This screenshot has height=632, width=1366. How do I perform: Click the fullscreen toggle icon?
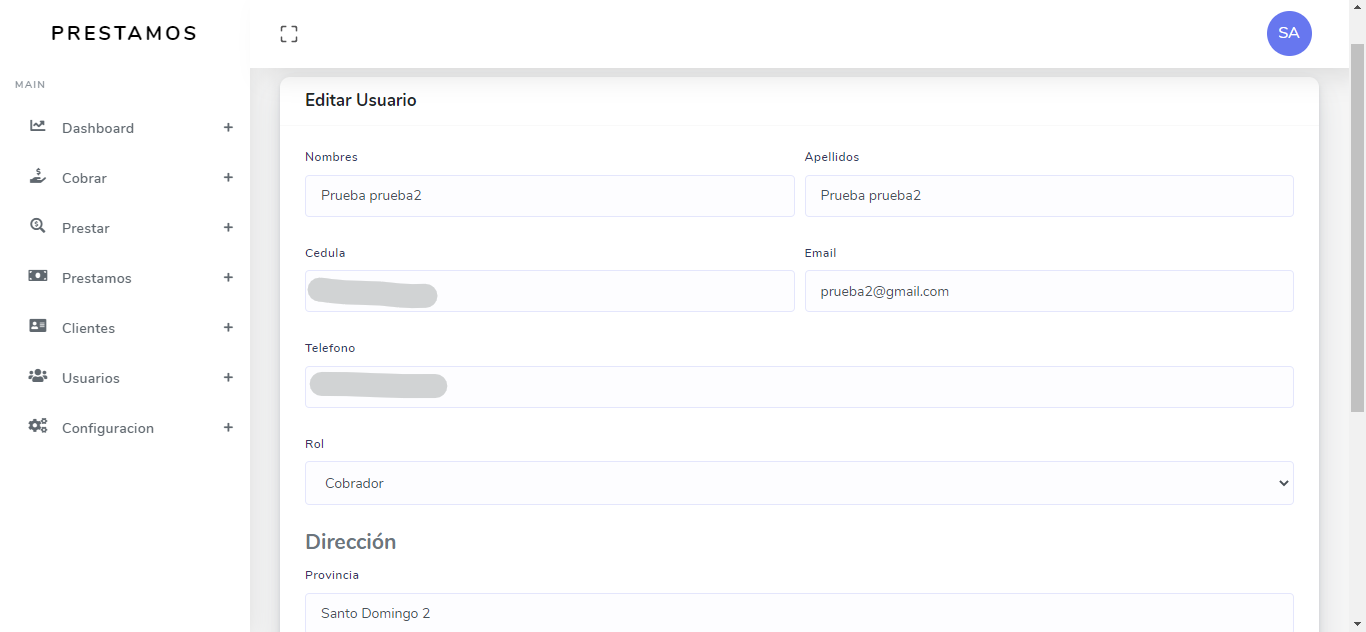[289, 34]
